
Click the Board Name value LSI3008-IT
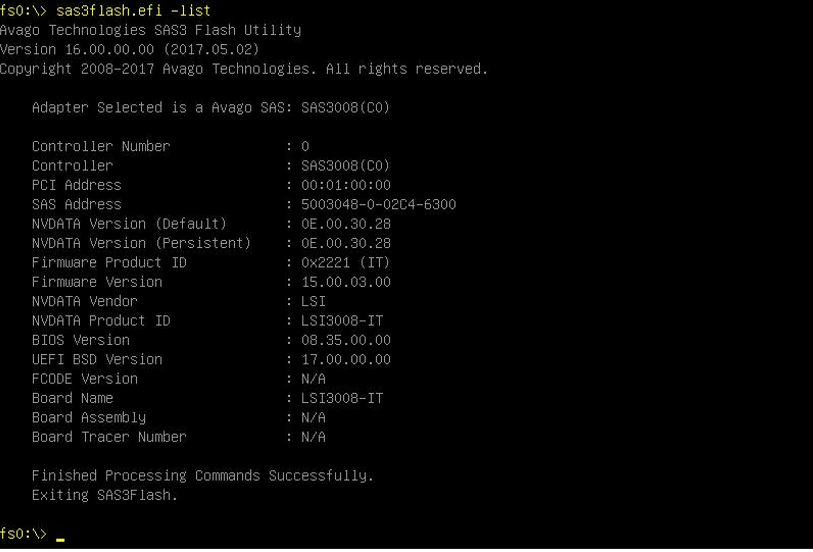(x=342, y=398)
